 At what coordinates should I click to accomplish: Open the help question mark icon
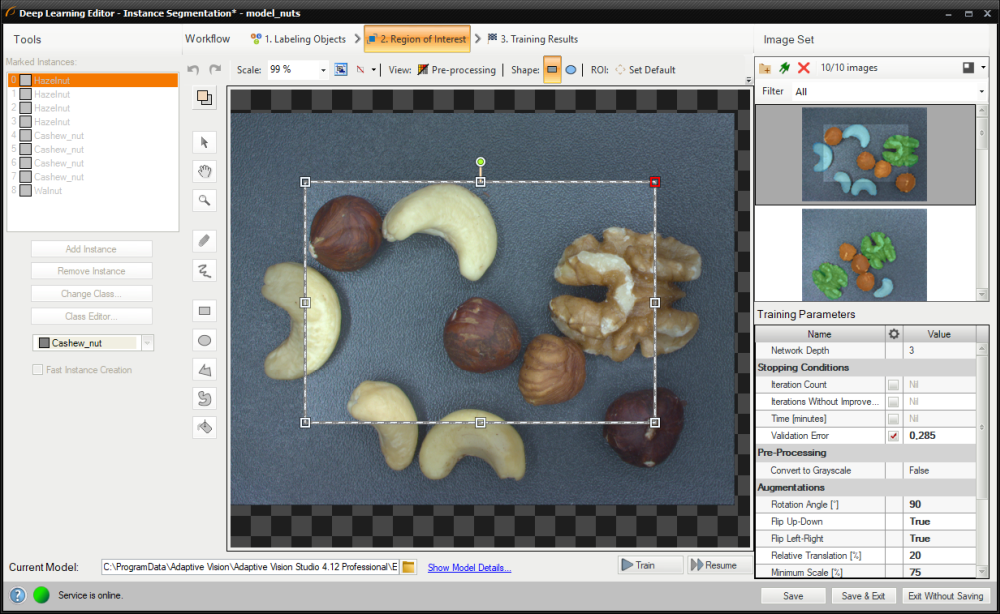[x=16, y=596]
